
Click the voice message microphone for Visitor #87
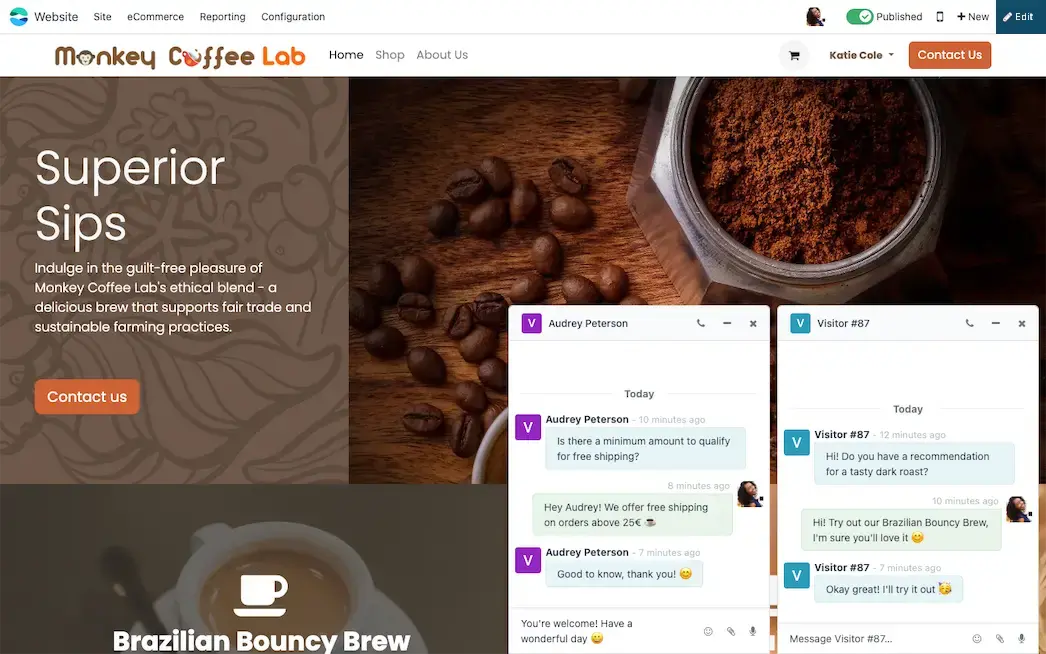coord(1021,639)
